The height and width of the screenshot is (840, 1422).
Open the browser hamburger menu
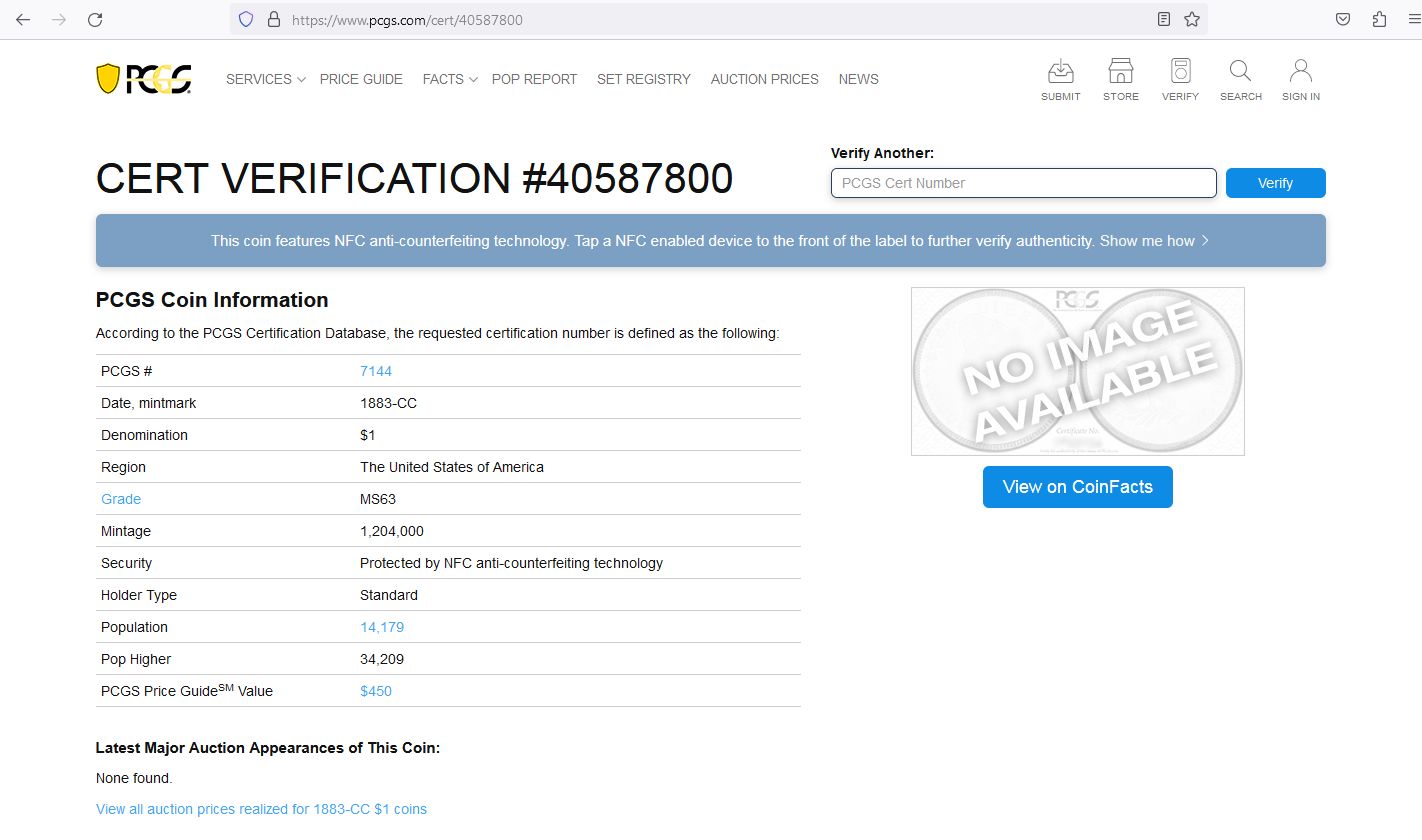[1413, 19]
